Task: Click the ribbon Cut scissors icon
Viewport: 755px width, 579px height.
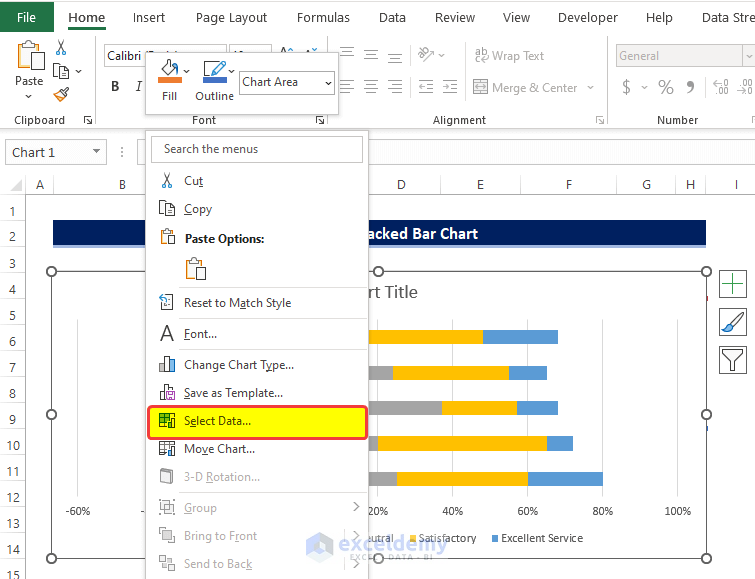Action: pos(61,48)
